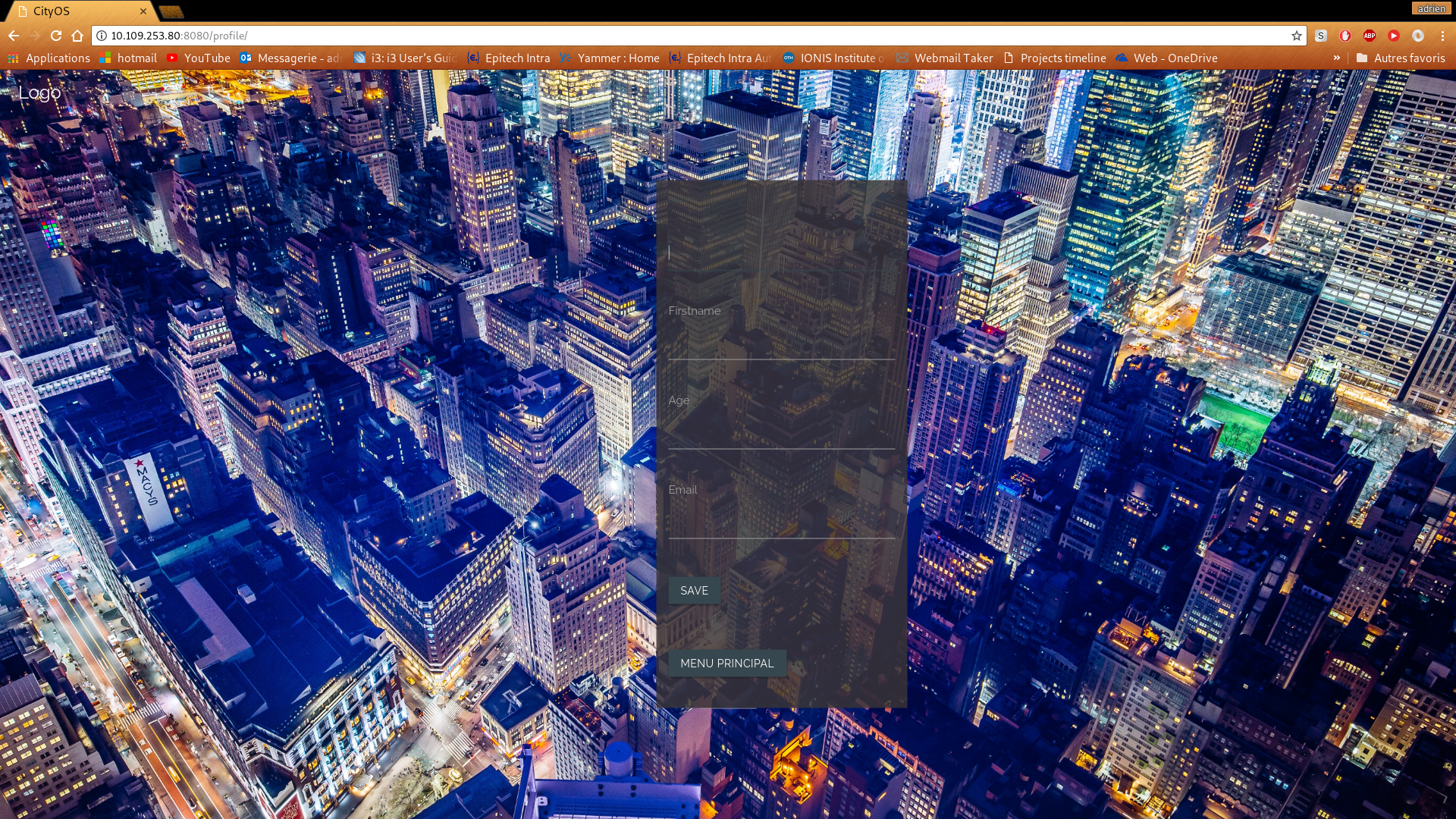Click the SAVE button

tap(694, 591)
